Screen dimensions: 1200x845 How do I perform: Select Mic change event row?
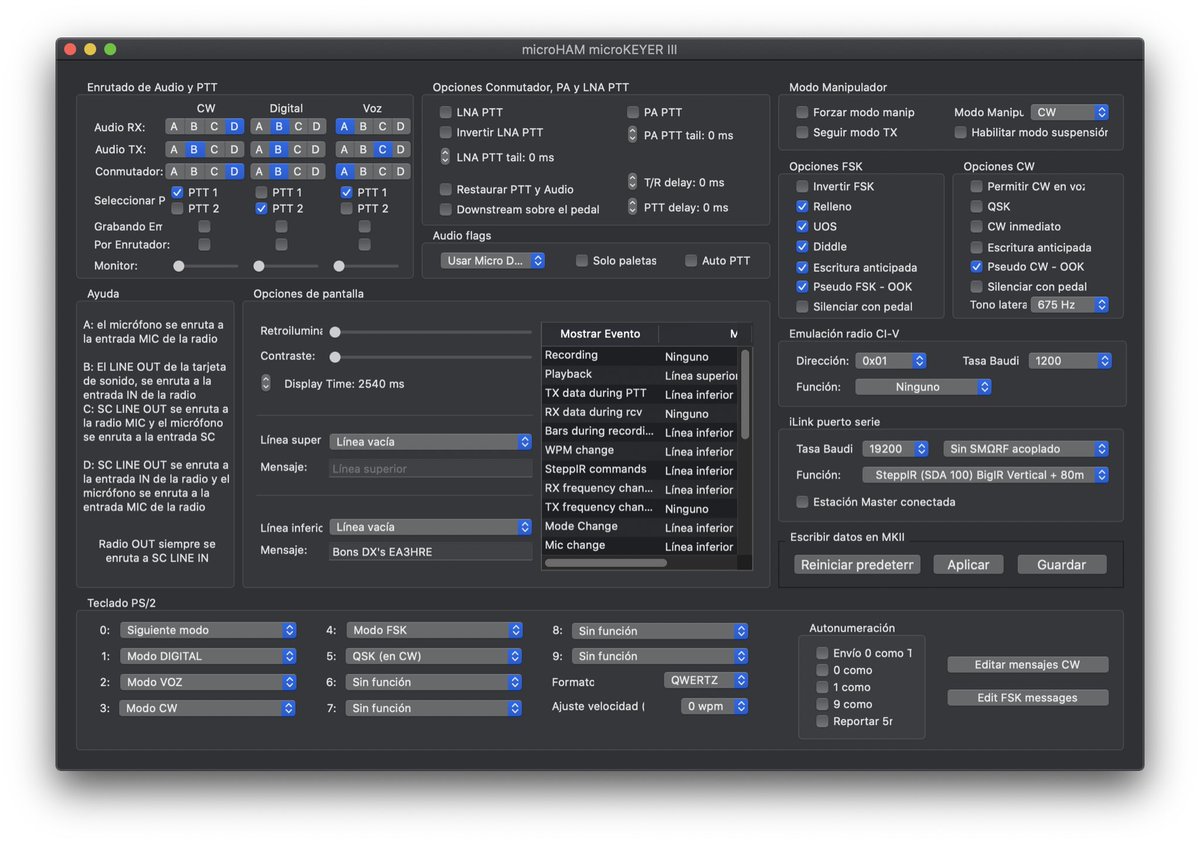pos(640,546)
